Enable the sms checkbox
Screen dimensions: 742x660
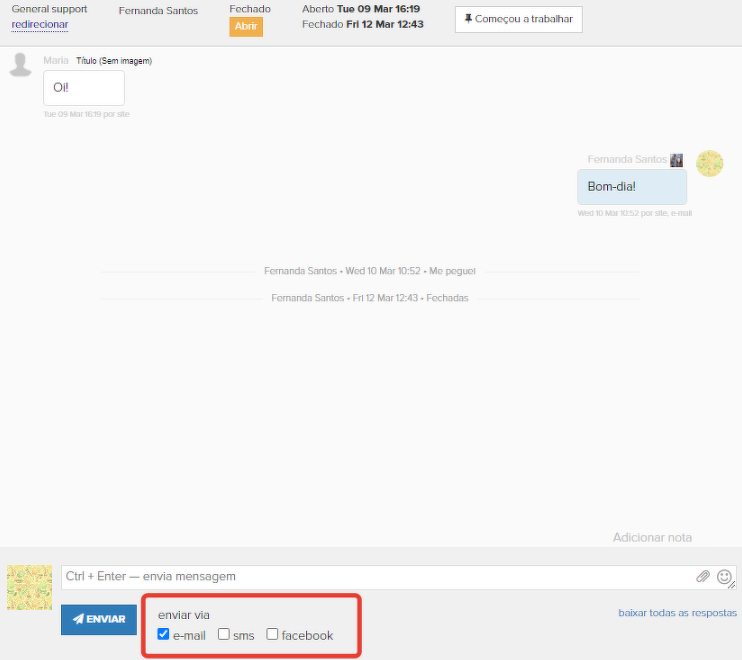[x=224, y=634]
